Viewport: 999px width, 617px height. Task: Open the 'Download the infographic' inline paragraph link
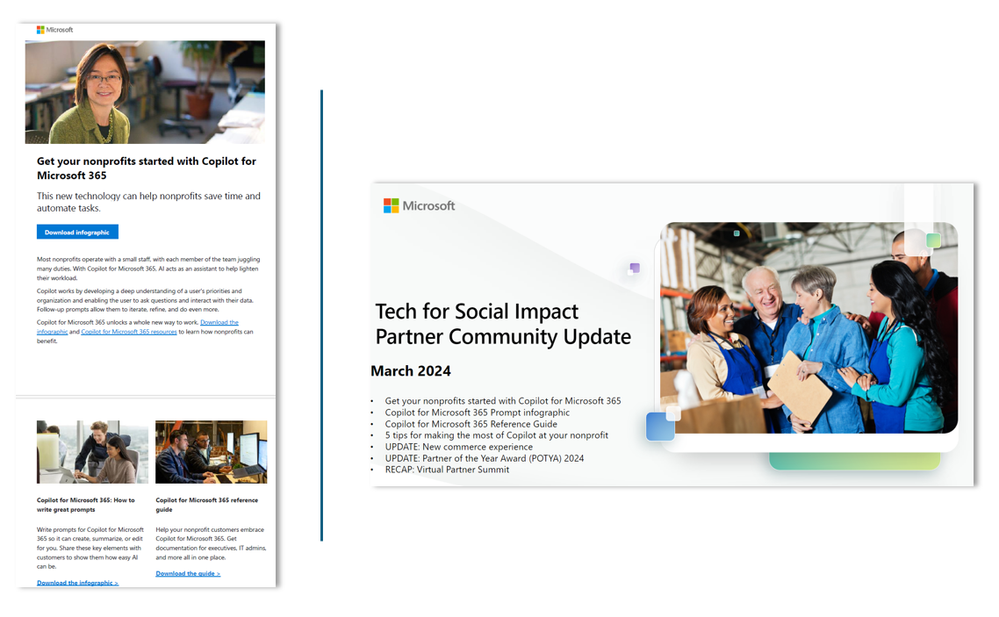point(138,327)
